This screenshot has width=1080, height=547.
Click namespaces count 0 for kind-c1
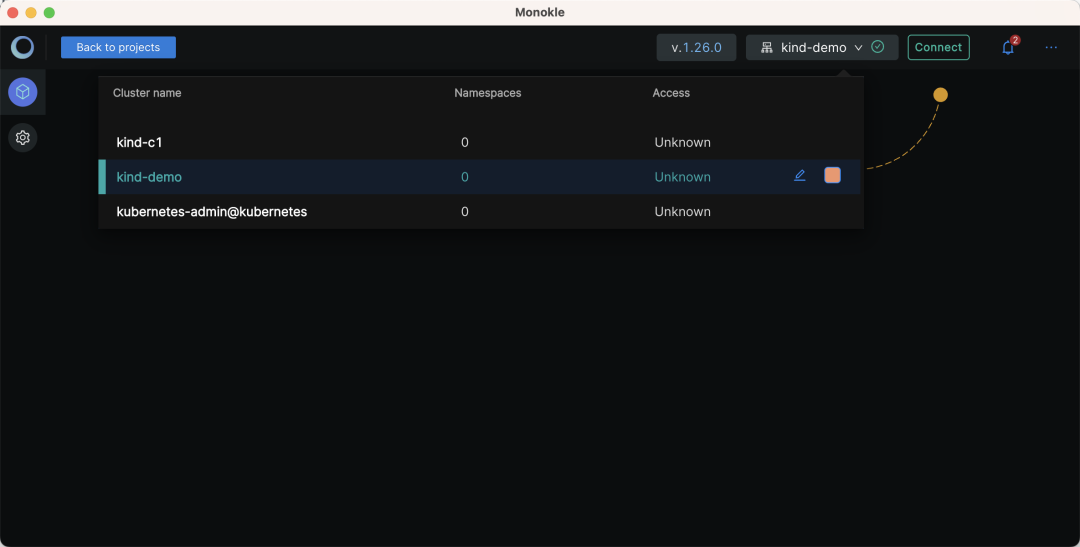tap(465, 143)
